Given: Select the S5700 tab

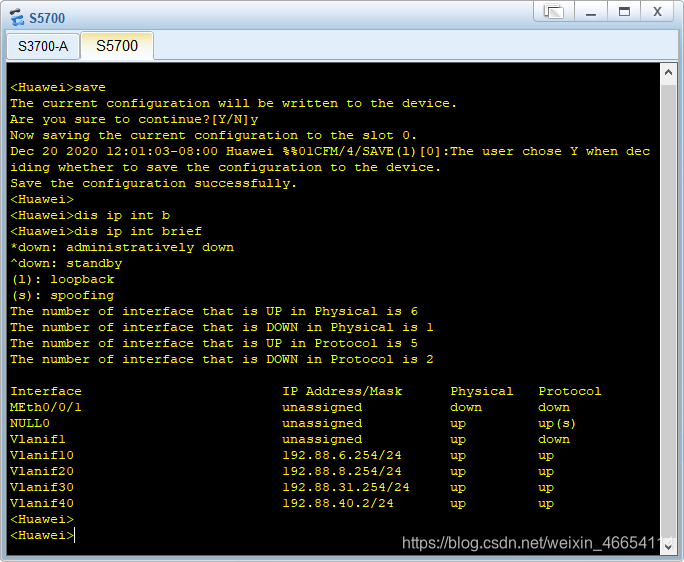Looking at the screenshot, I should (x=117, y=45).
